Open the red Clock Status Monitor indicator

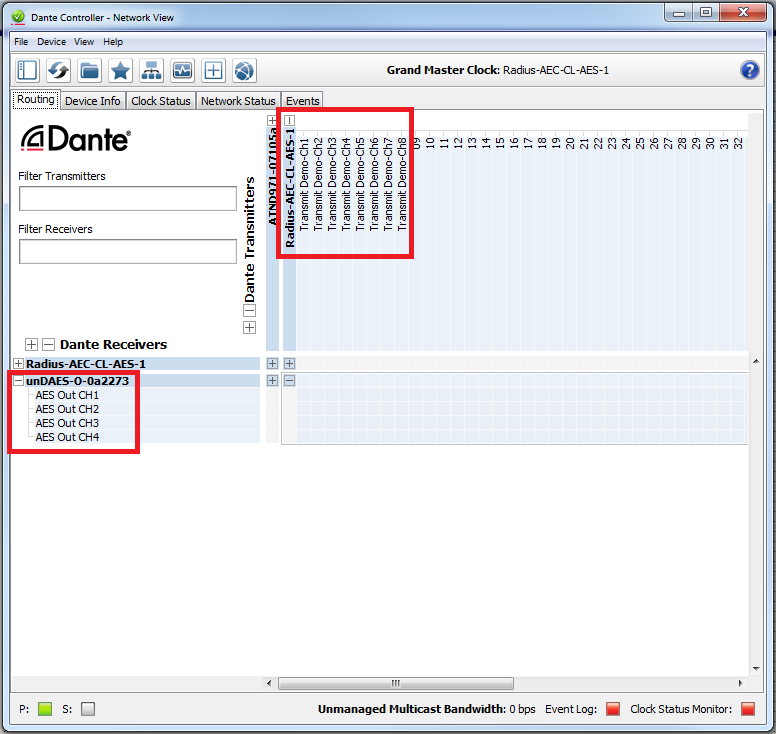pyautogui.click(x=748, y=709)
